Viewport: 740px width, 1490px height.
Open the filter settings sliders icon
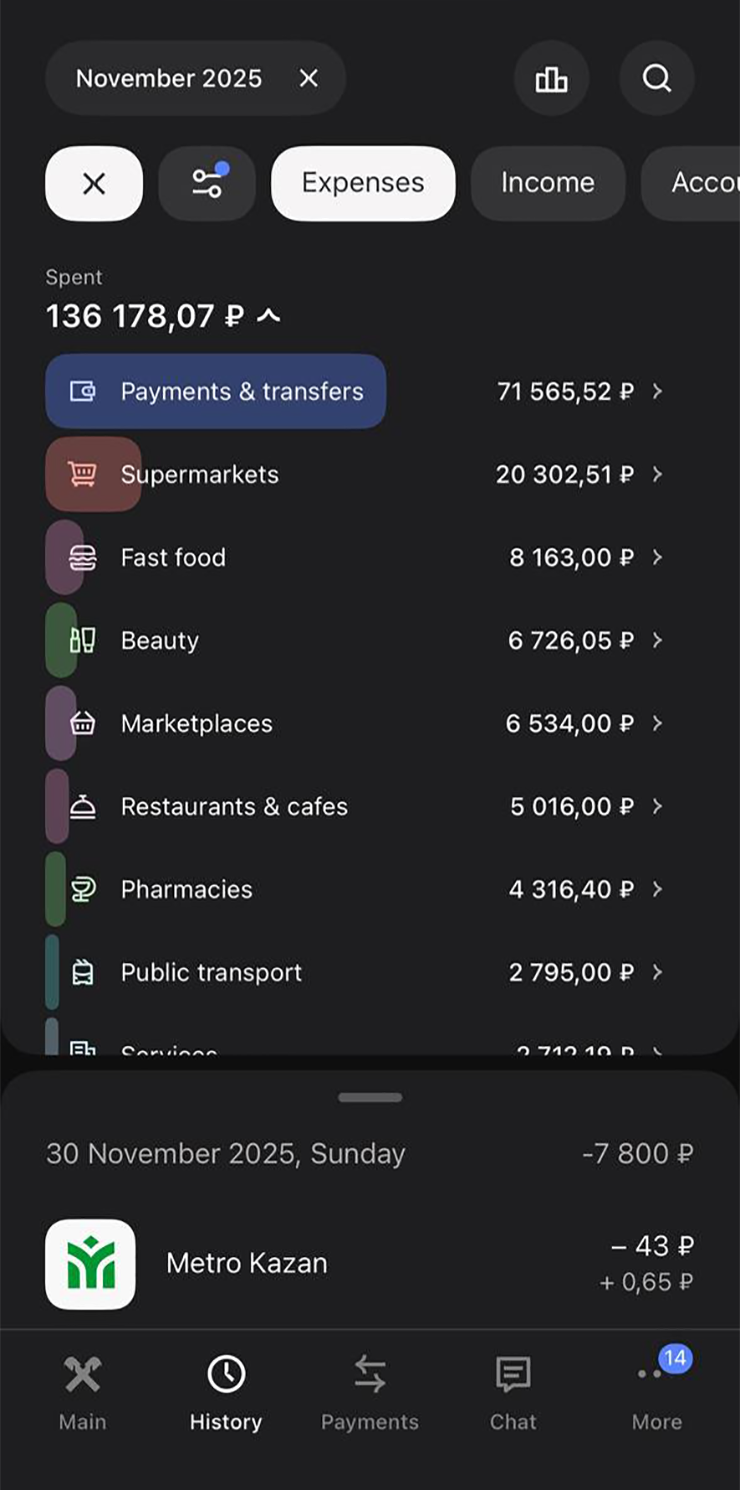[207, 183]
